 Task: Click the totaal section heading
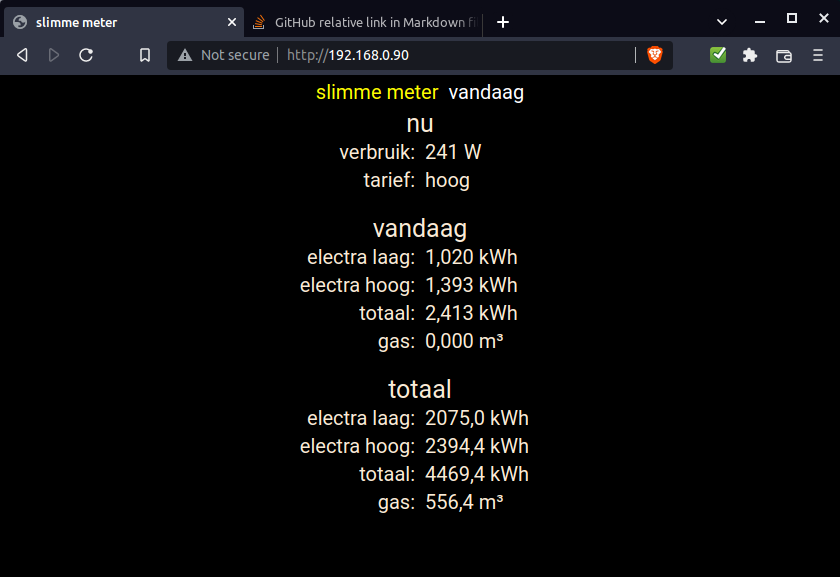pyautogui.click(x=420, y=389)
